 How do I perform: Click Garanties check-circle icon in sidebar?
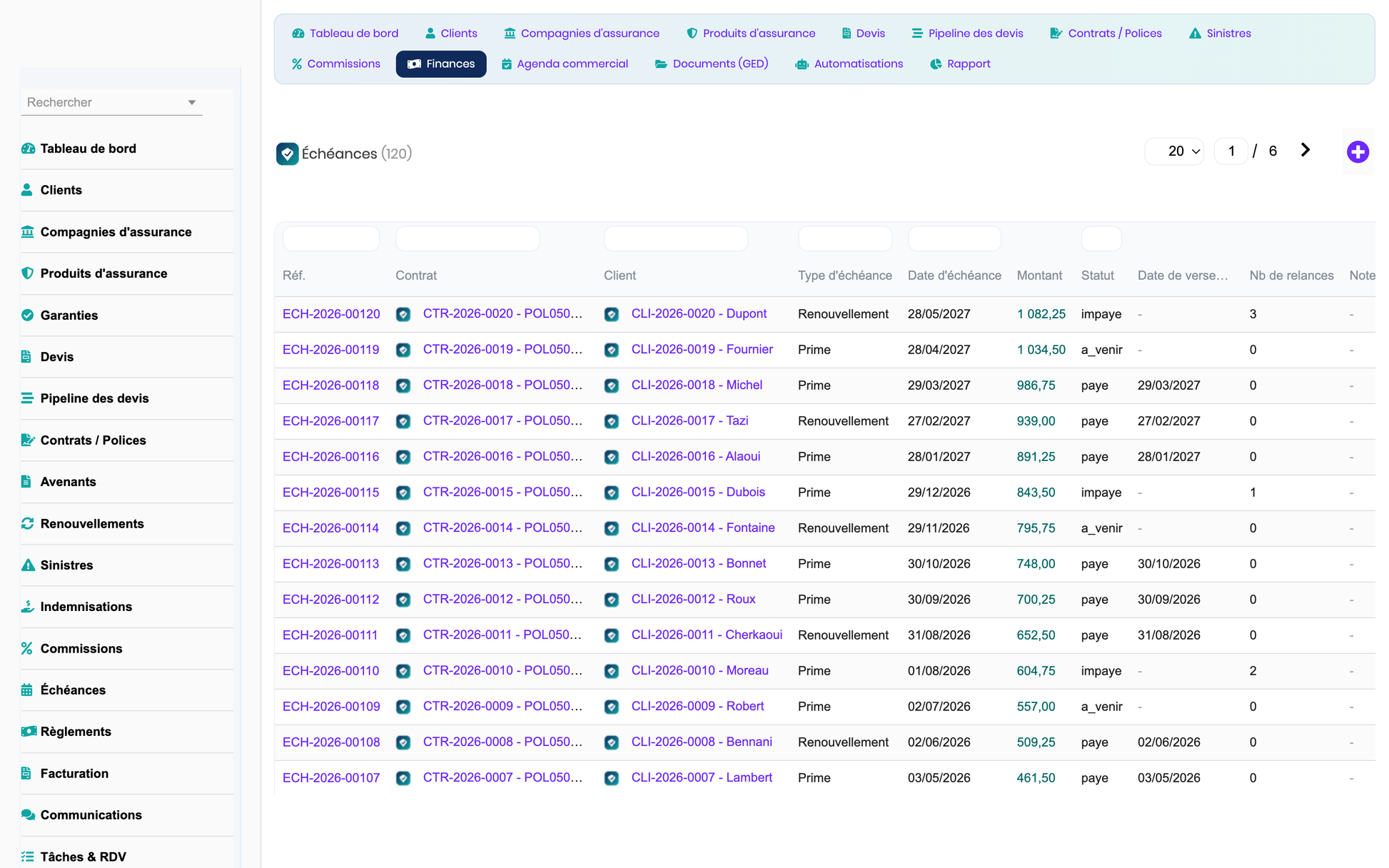coord(28,315)
